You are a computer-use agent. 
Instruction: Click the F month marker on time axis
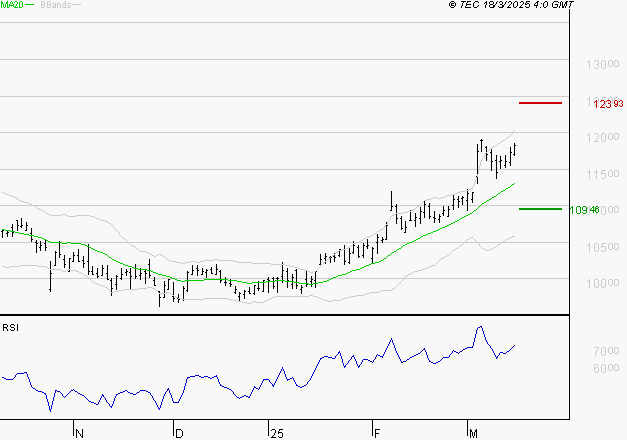tap(377, 434)
